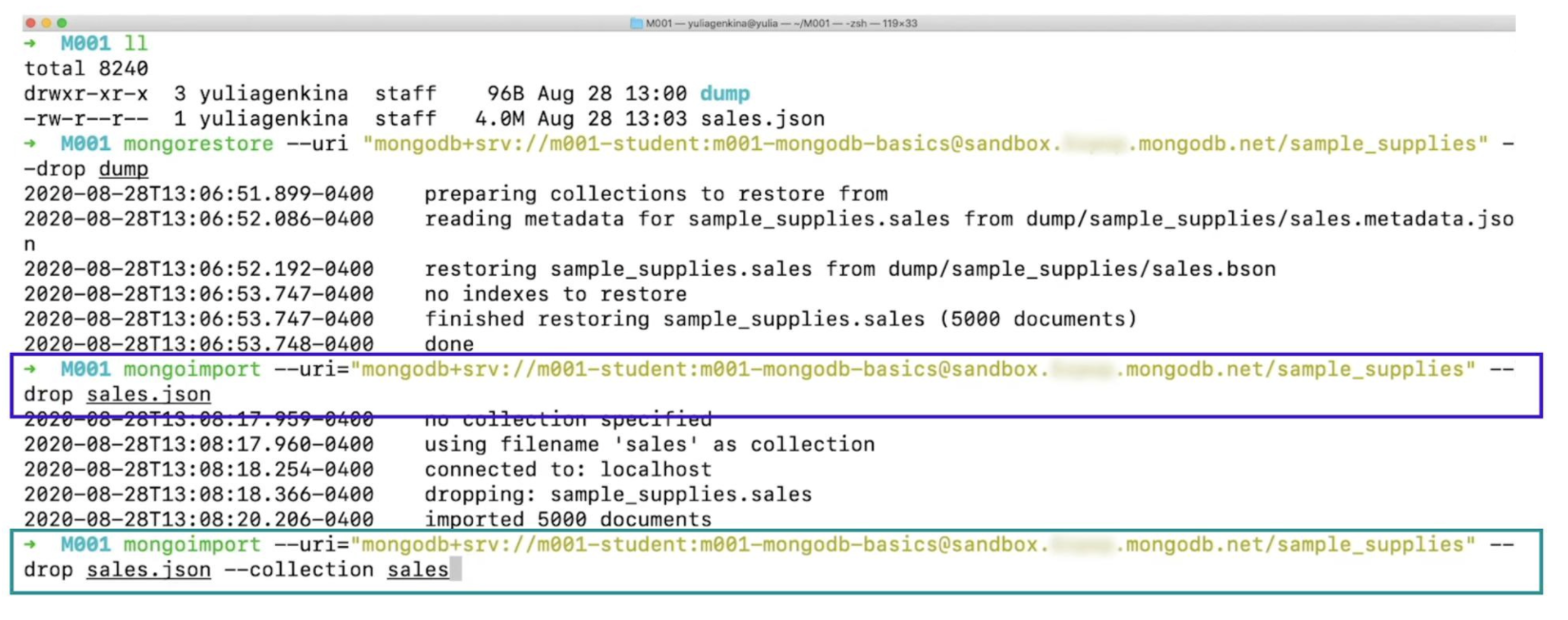
Task: Click "sales.json" in the 4.0M file listing row
Action: (762, 119)
